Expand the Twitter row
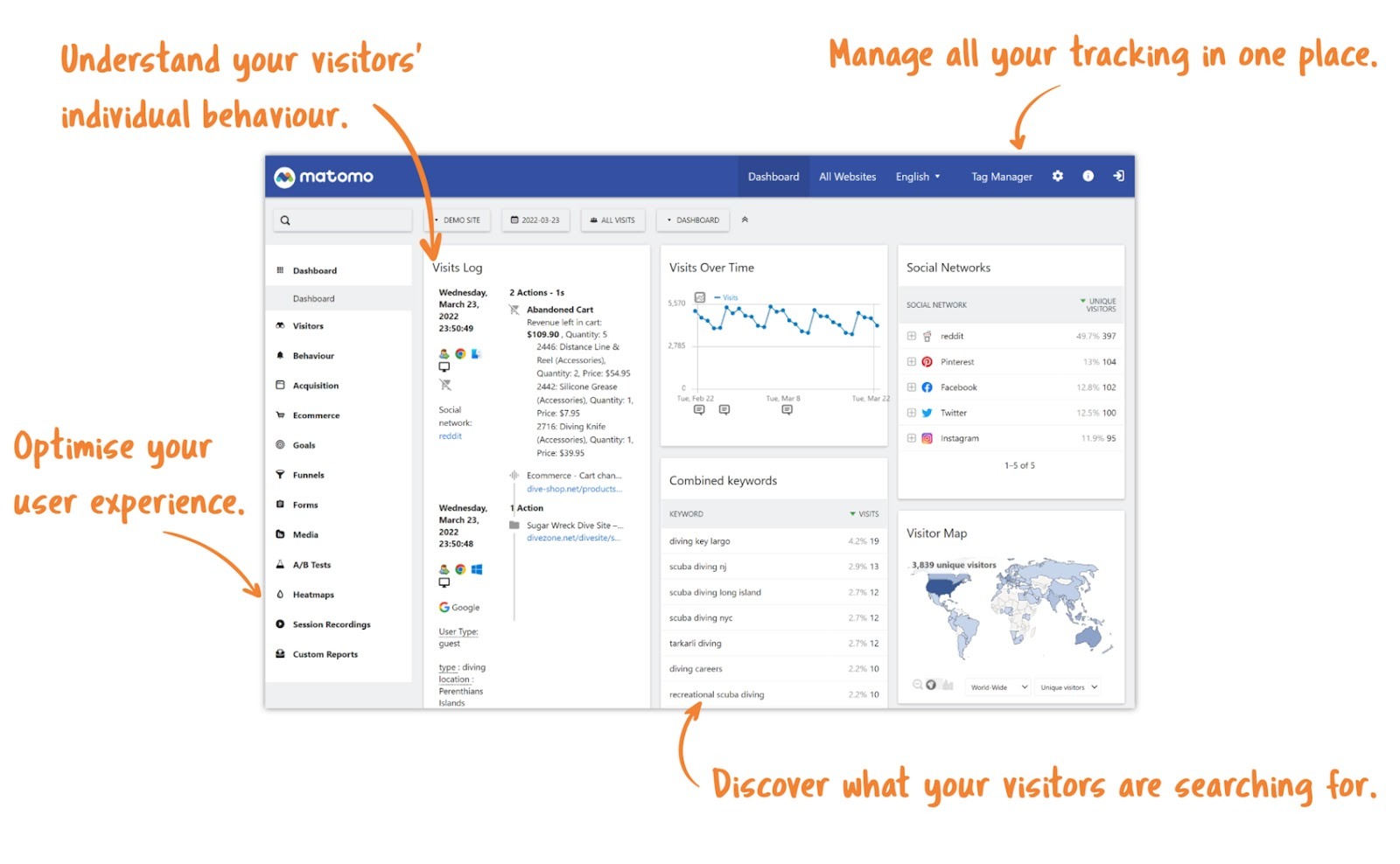 (x=911, y=412)
